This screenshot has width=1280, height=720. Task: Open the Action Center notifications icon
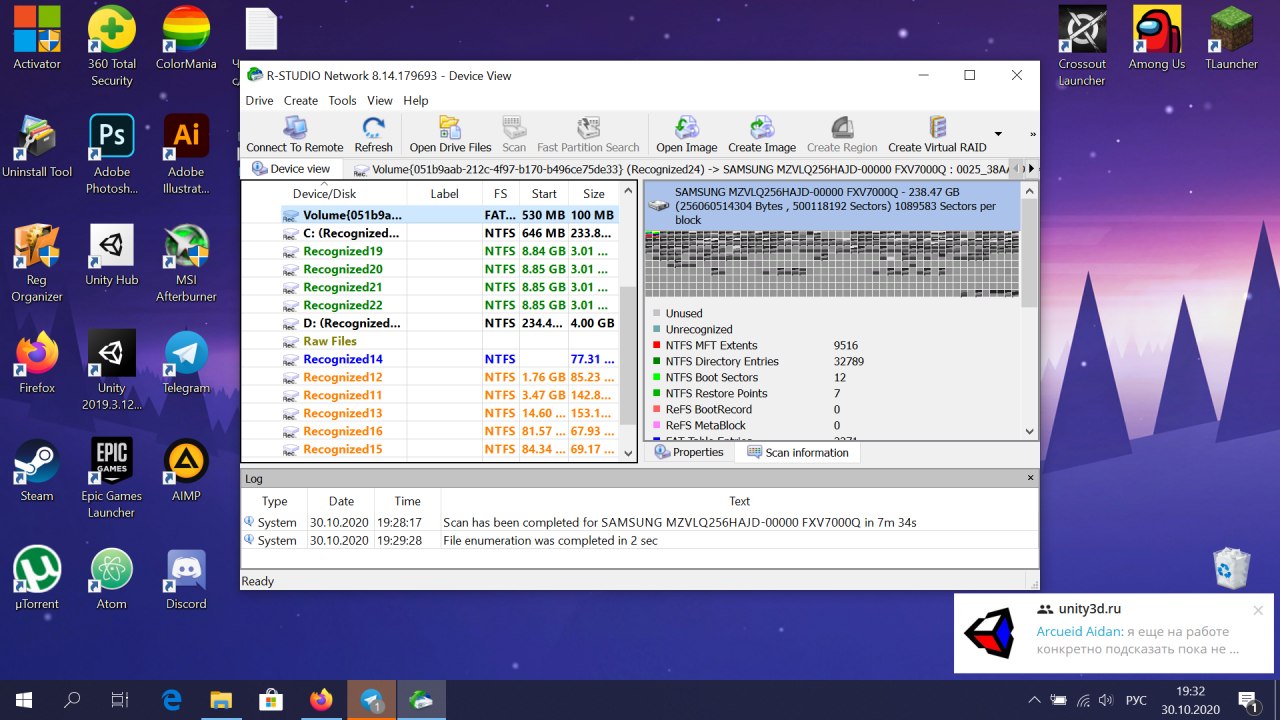pos(1248,700)
